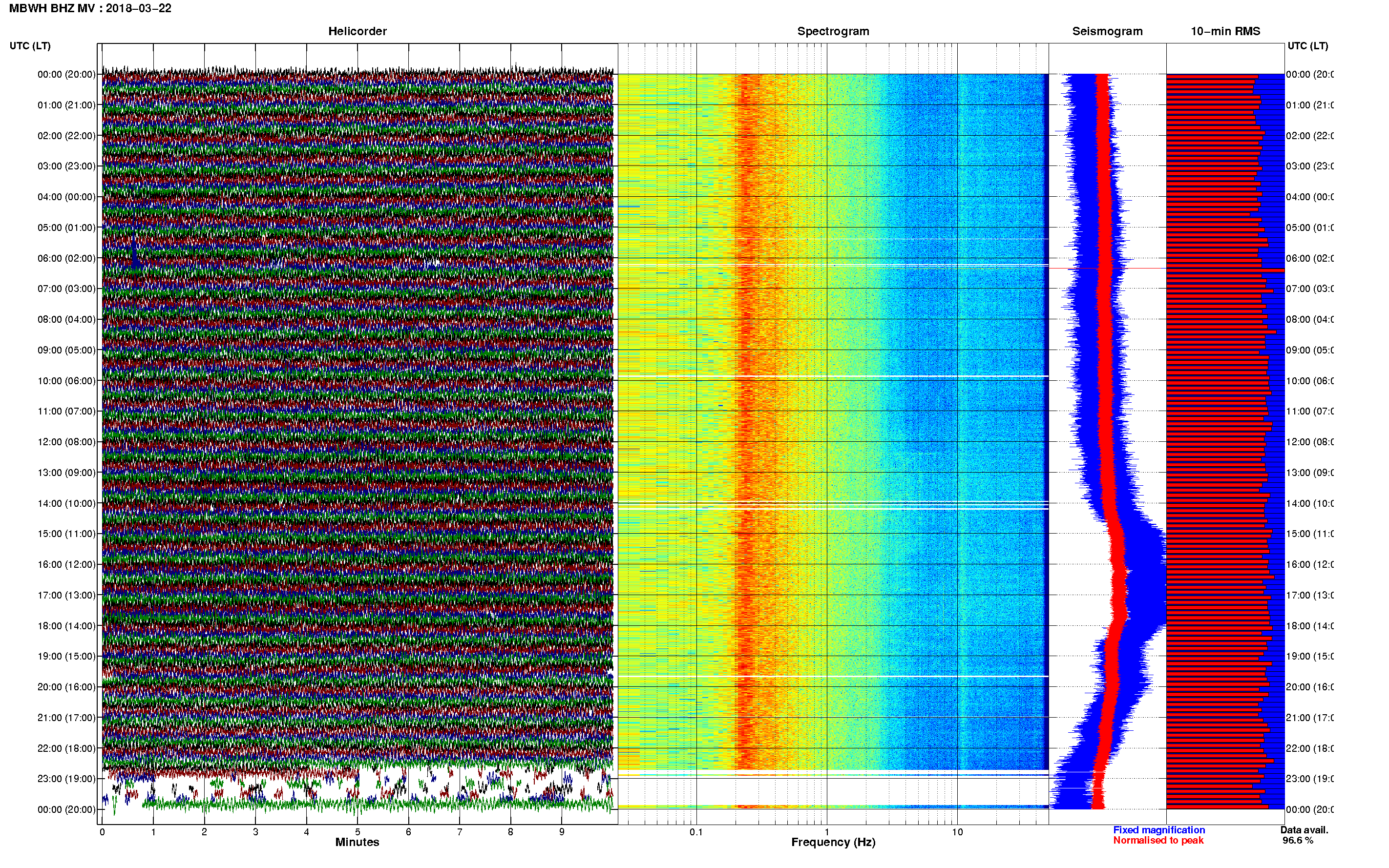1389x868 pixels.
Task: Click frequency tick label '10'
Action: coord(957,832)
